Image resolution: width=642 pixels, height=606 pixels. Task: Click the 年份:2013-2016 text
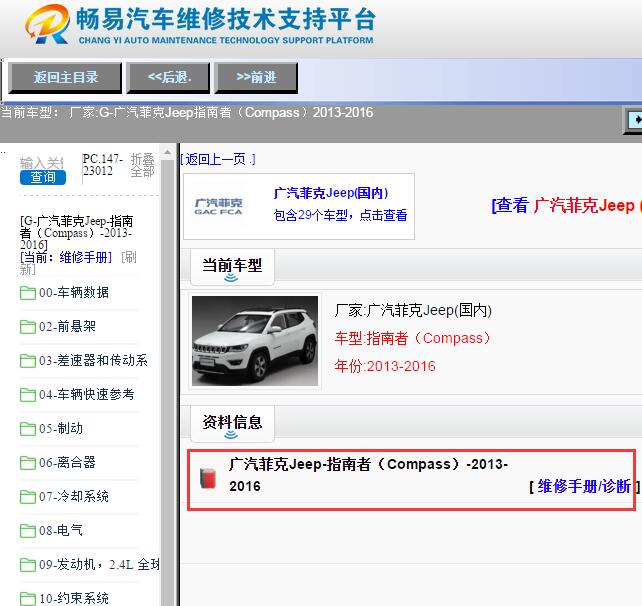coord(385,366)
